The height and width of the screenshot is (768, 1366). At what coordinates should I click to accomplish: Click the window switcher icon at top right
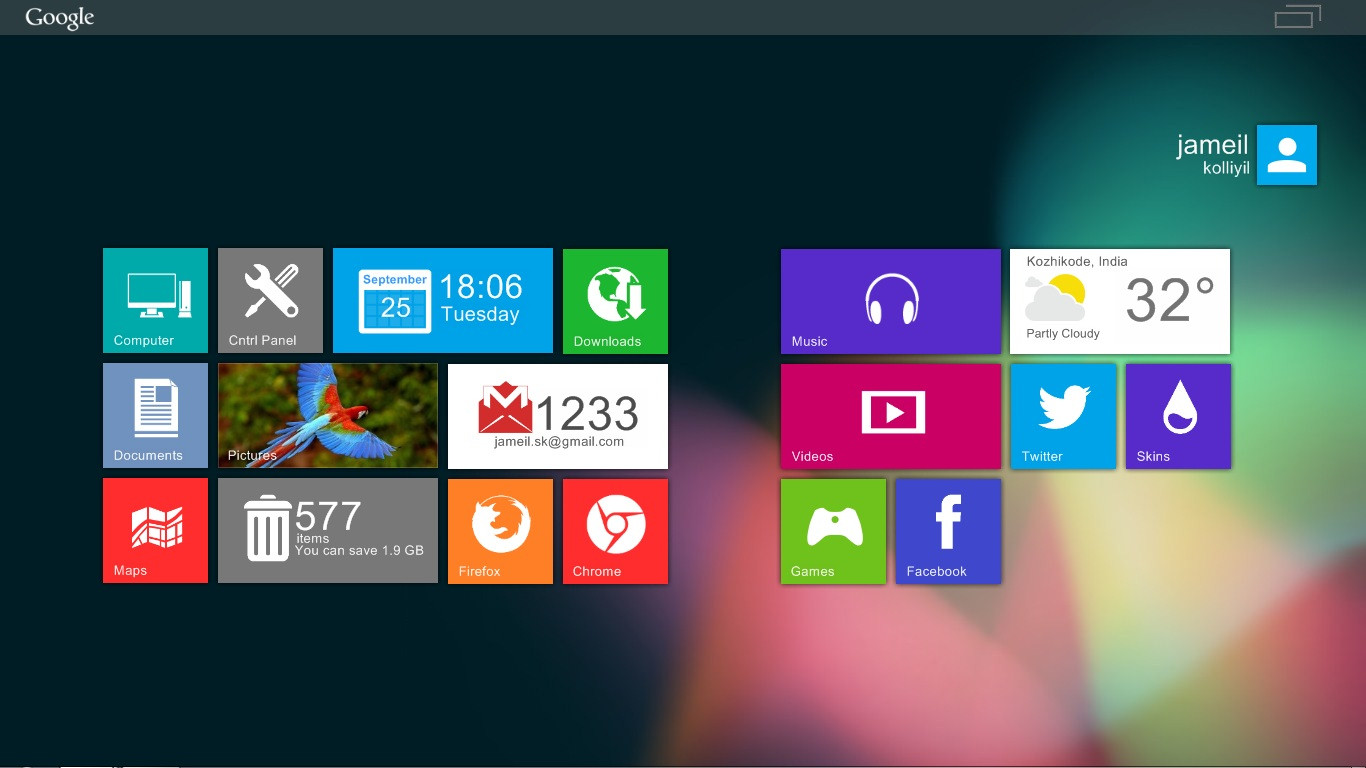[1297, 16]
